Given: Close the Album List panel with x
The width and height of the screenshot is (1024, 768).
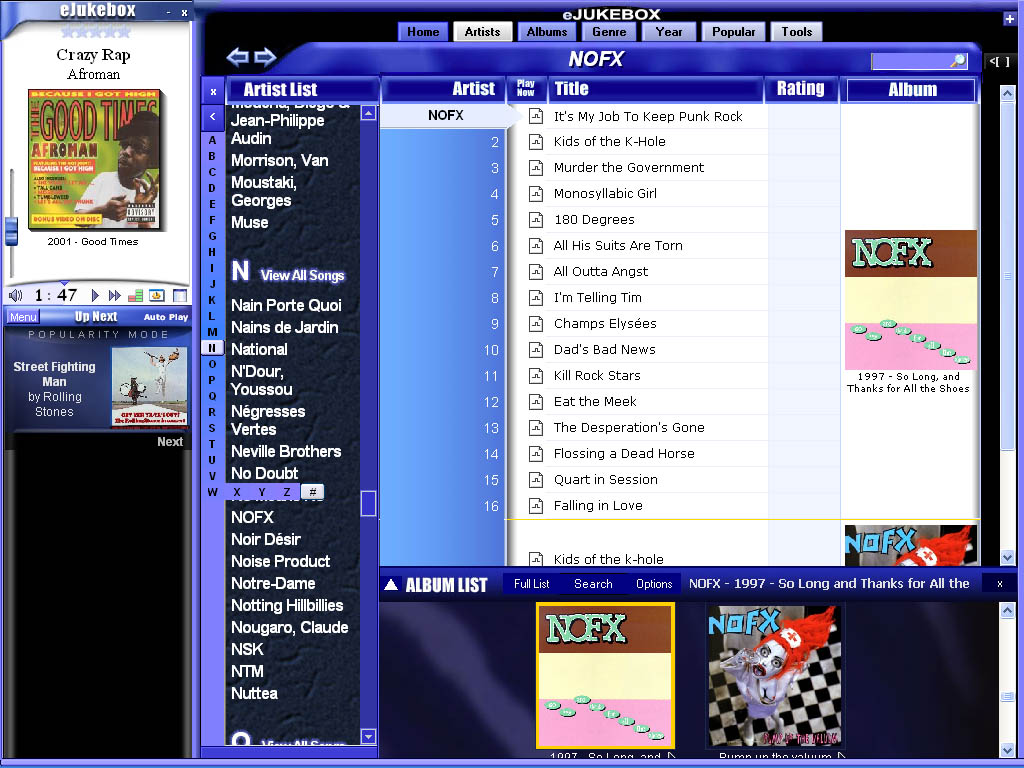Looking at the screenshot, I should [1000, 584].
